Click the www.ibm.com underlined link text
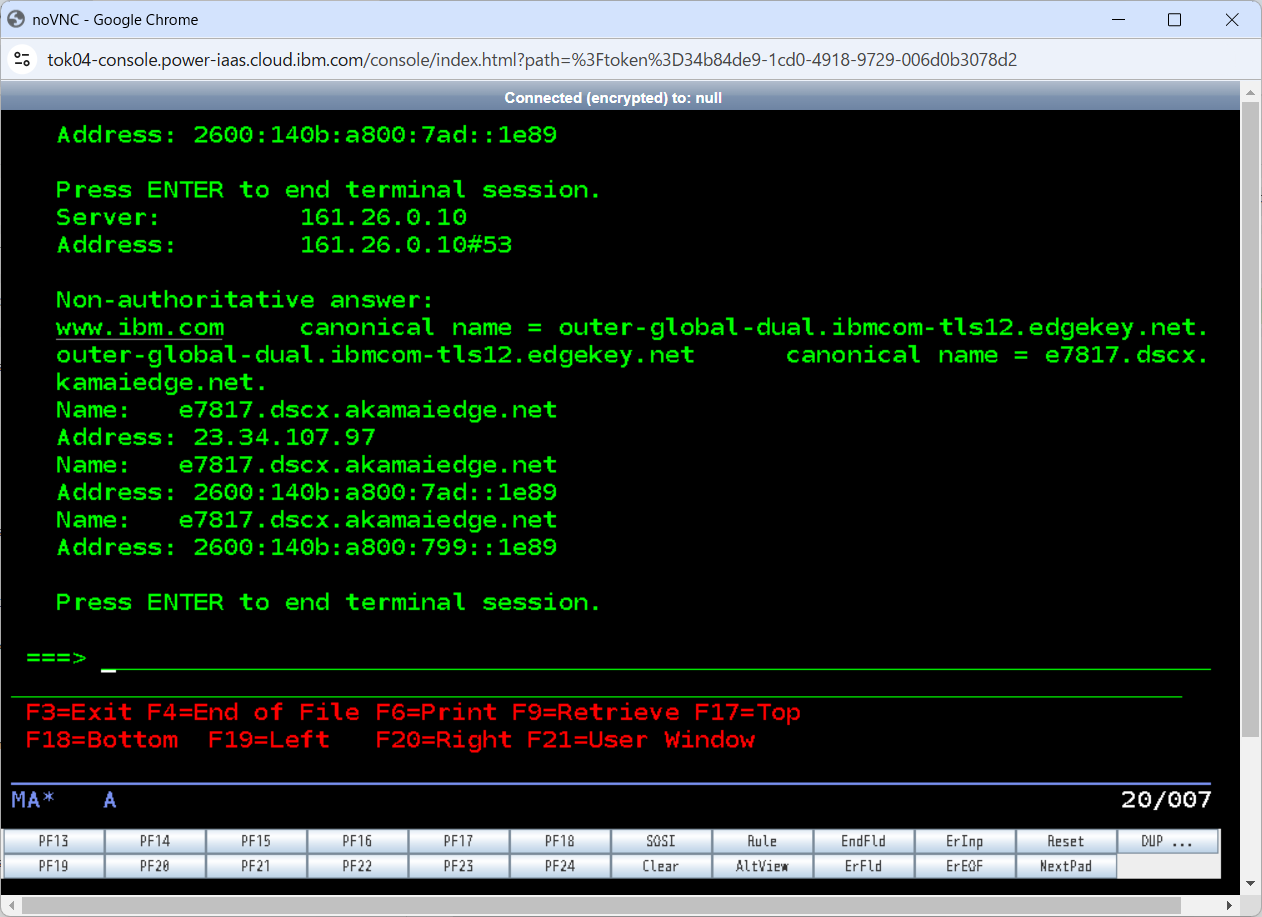This screenshot has height=917, width=1262. [140, 328]
